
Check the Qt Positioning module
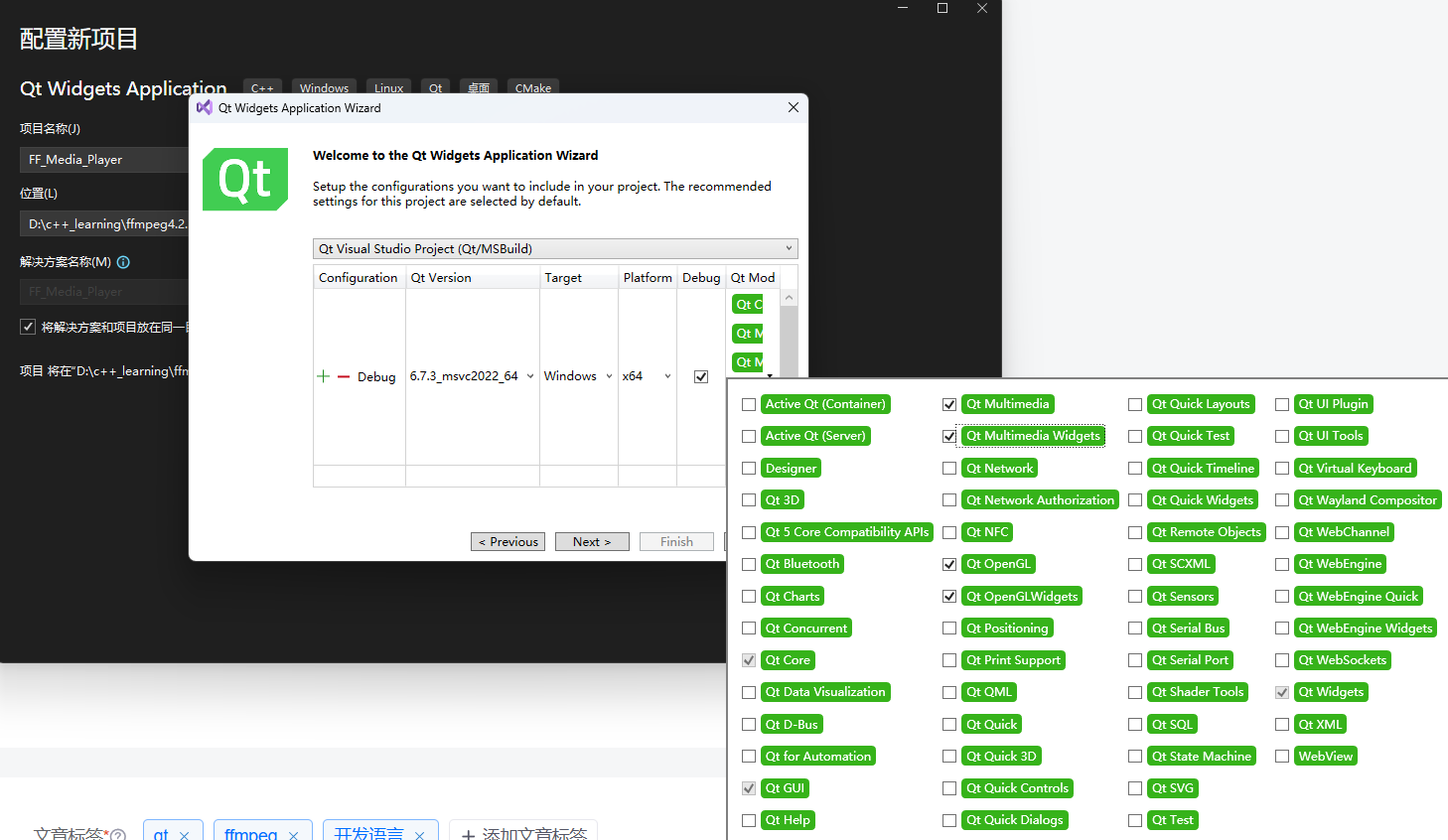pos(949,629)
